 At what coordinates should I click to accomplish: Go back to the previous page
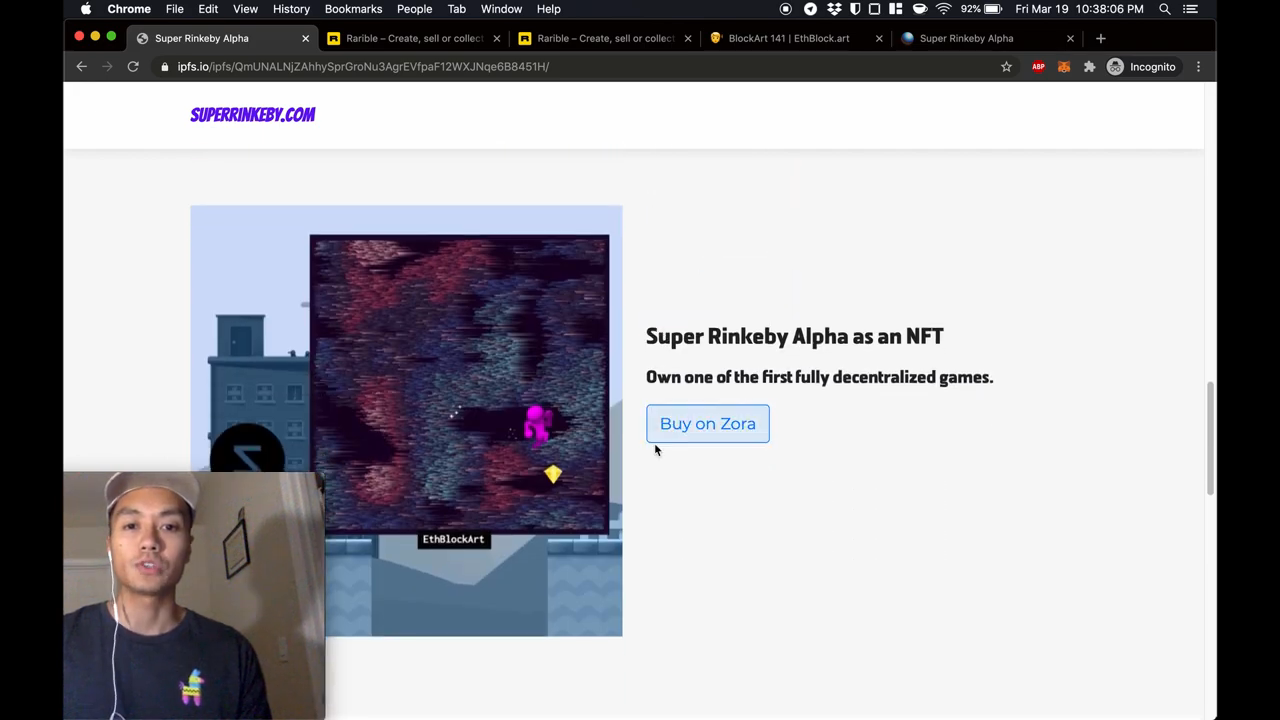(x=82, y=66)
